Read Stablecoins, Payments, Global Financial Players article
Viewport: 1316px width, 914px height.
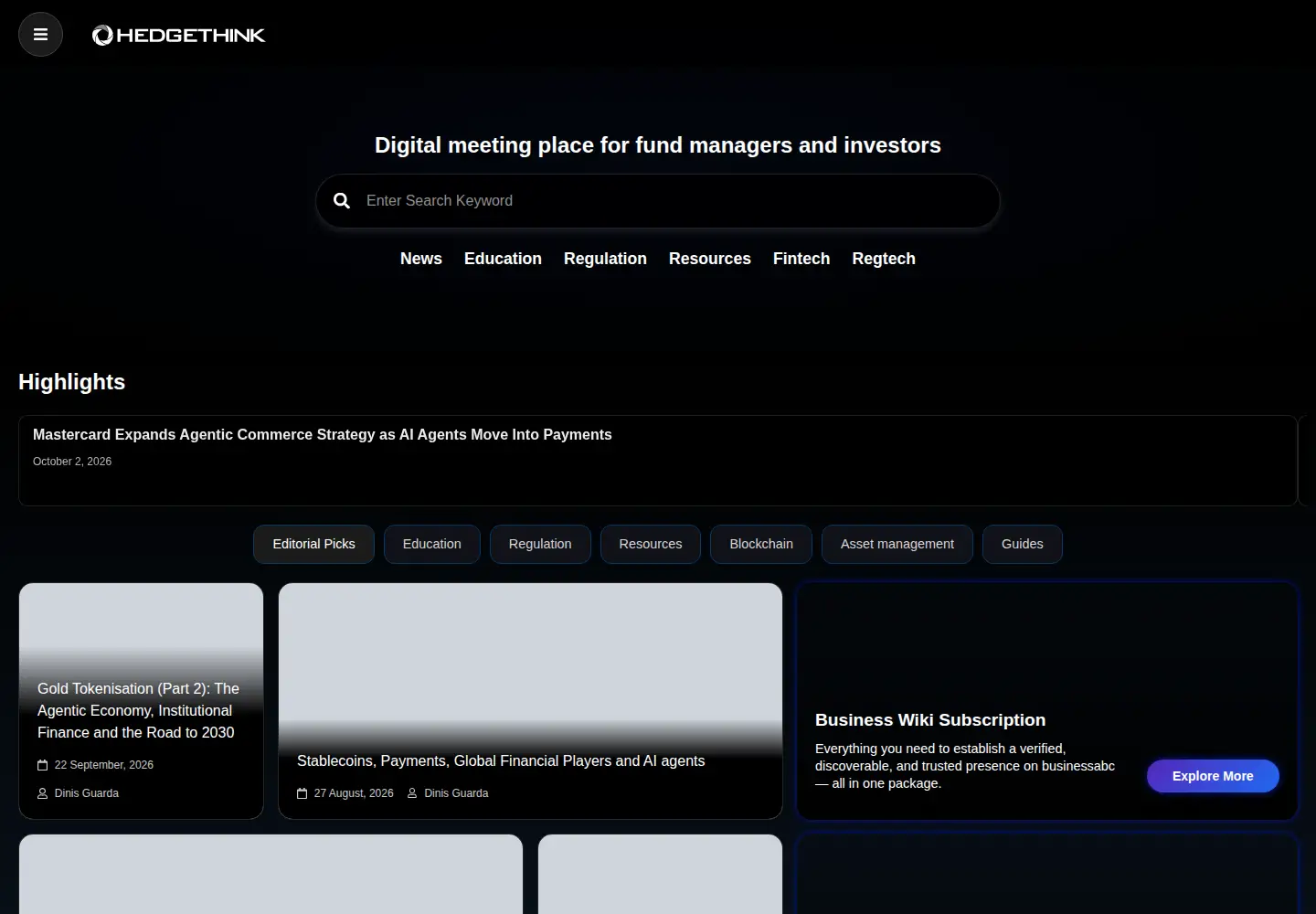(x=501, y=761)
